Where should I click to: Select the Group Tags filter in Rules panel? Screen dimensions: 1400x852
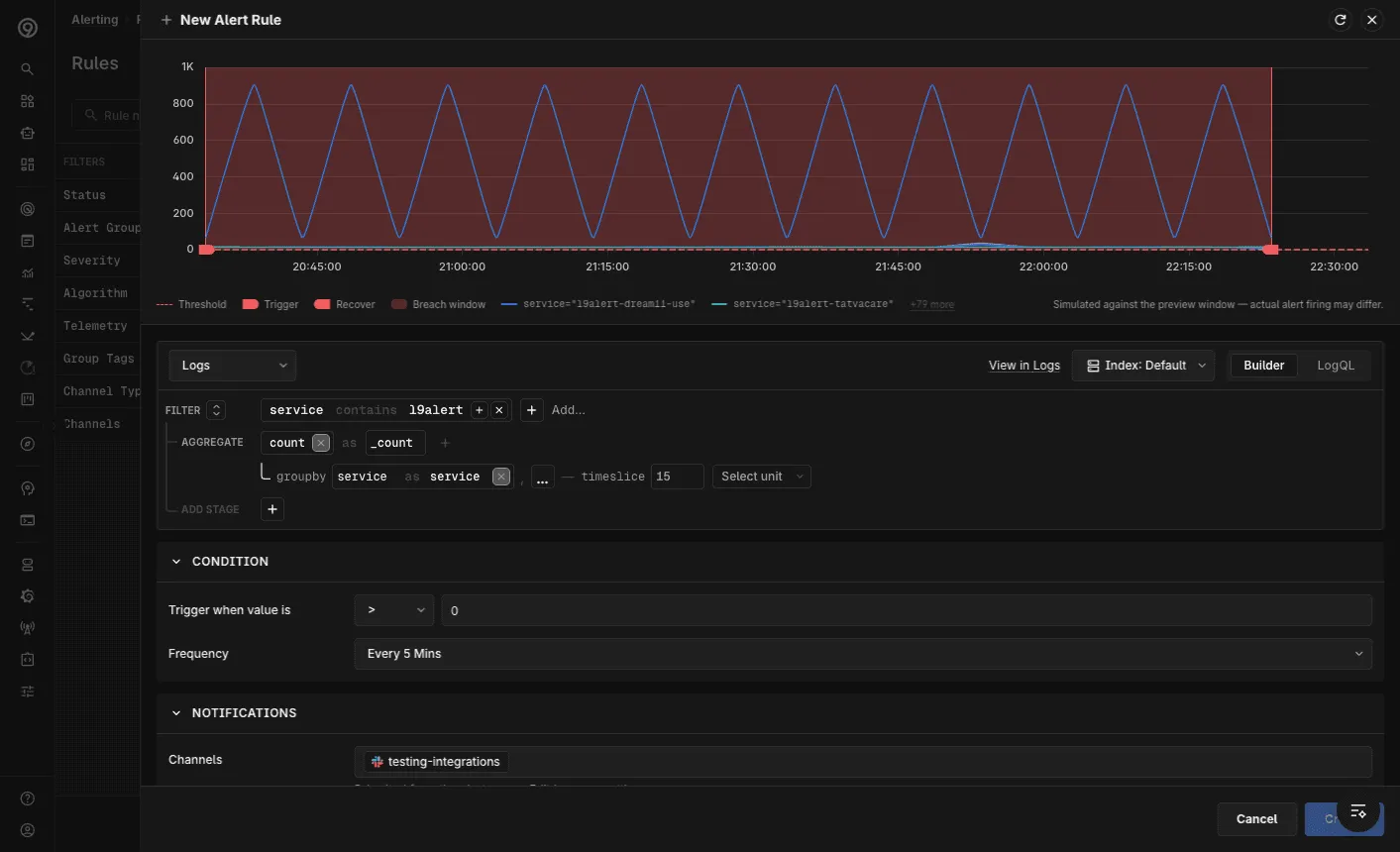[x=99, y=359]
